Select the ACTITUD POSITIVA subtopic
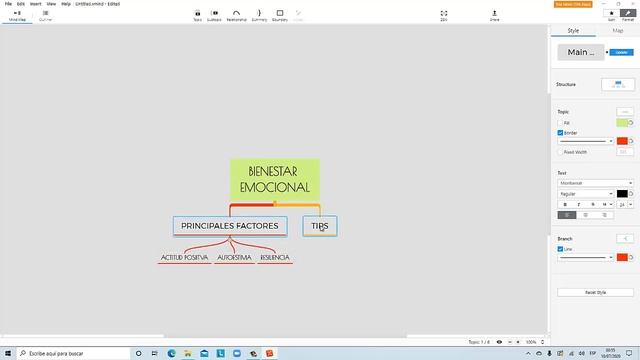Image resolution: width=640 pixels, height=360 pixels. click(x=184, y=258)
